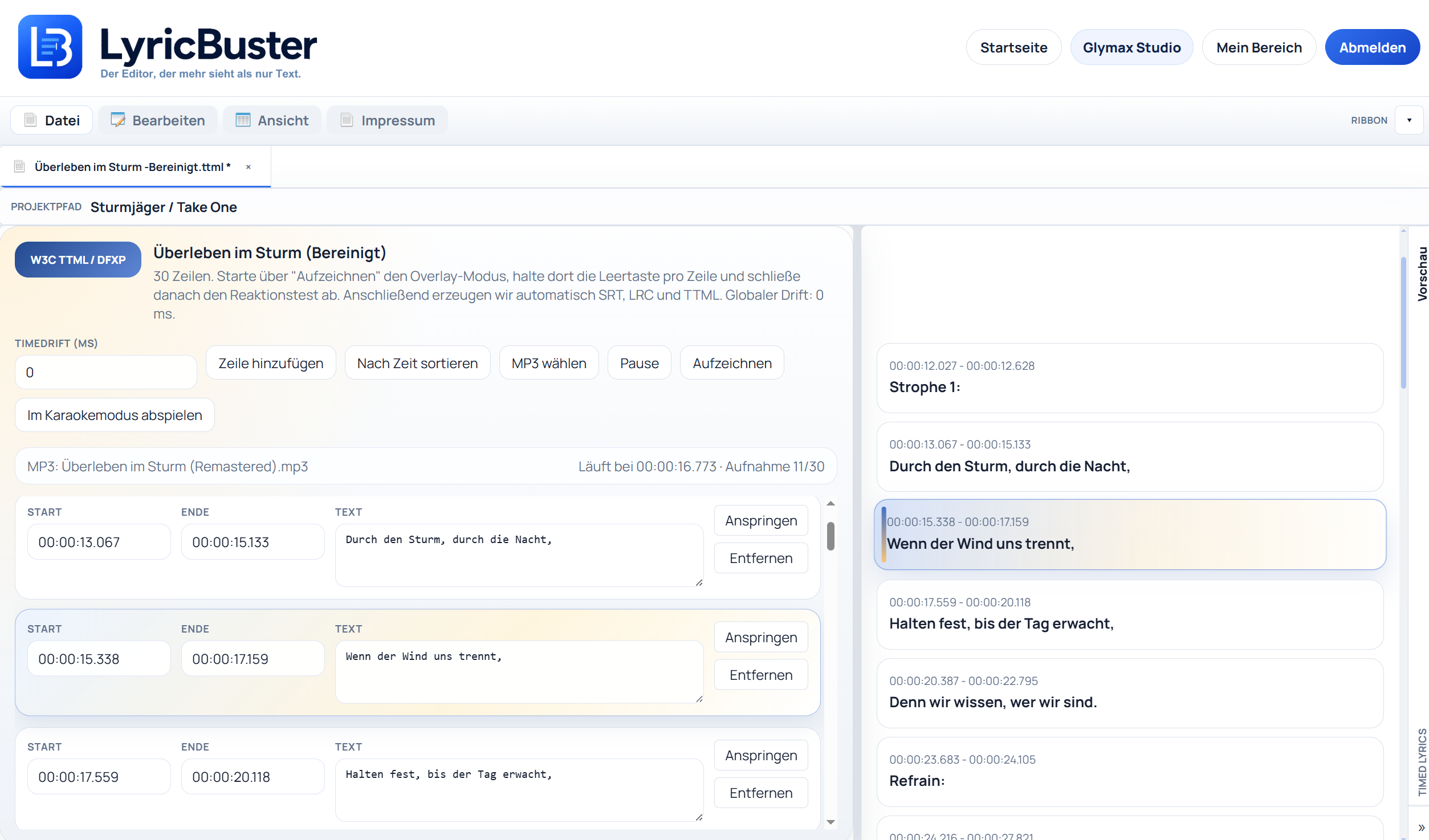Select highlighted preview card 'Wenn der Wind uns trennt,'

1130,535
